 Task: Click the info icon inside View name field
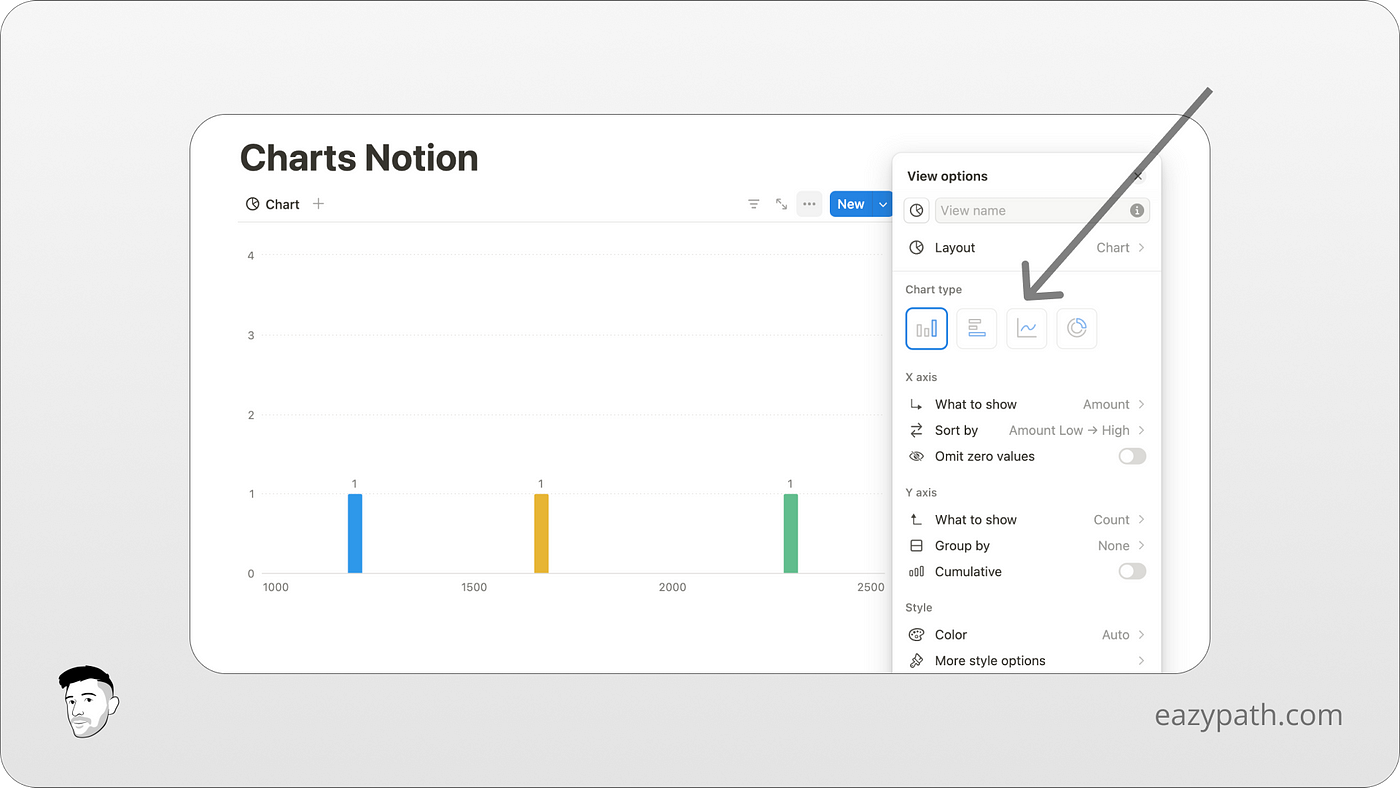tap(1137, 210)
